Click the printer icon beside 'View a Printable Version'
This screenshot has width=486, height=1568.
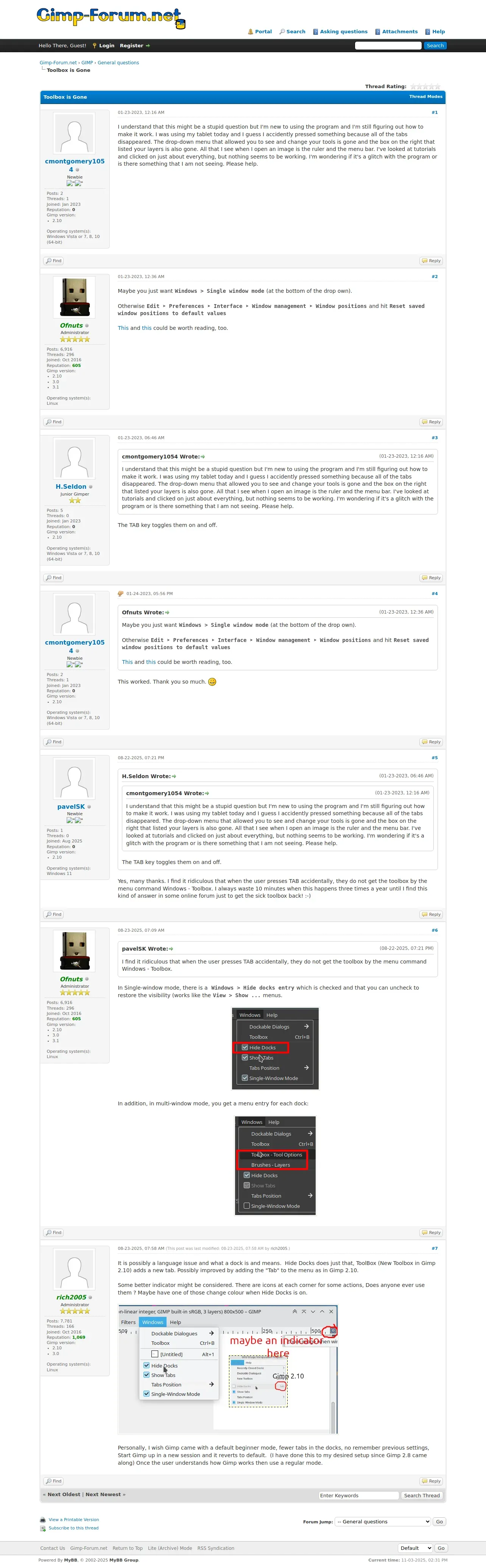tap(43, 1520)
